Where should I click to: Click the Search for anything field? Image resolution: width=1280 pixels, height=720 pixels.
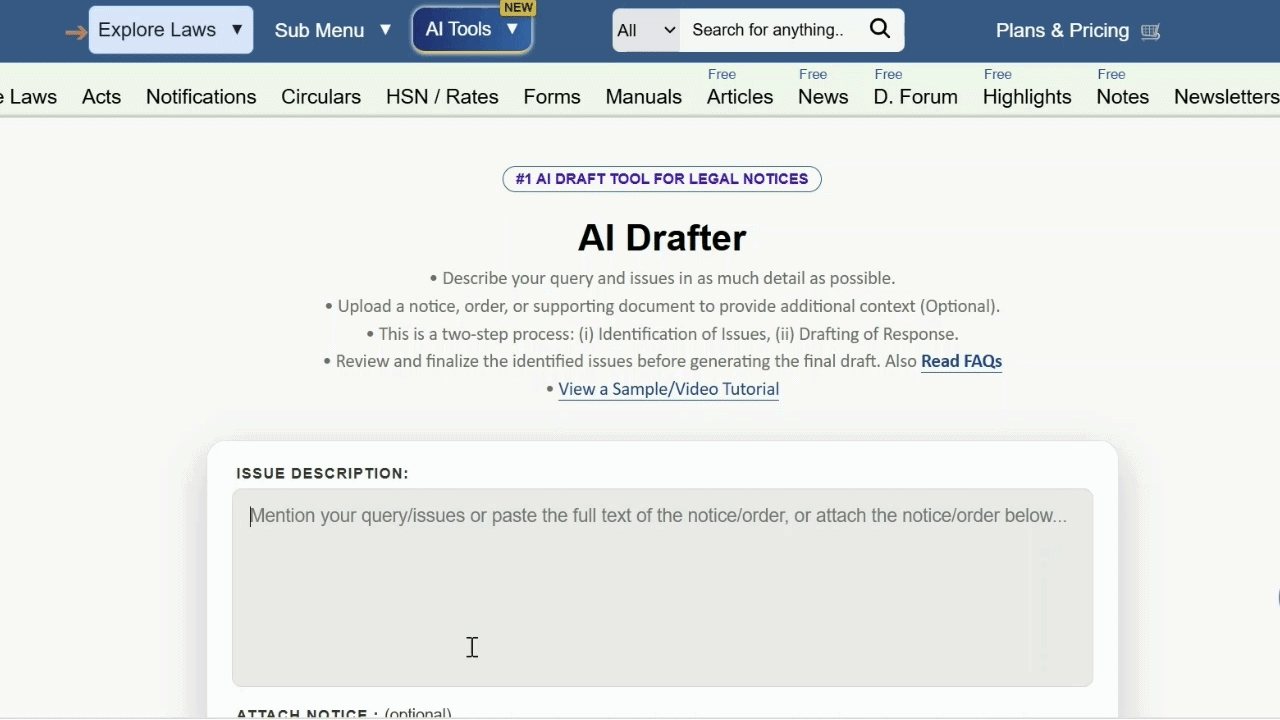point(768,30)
